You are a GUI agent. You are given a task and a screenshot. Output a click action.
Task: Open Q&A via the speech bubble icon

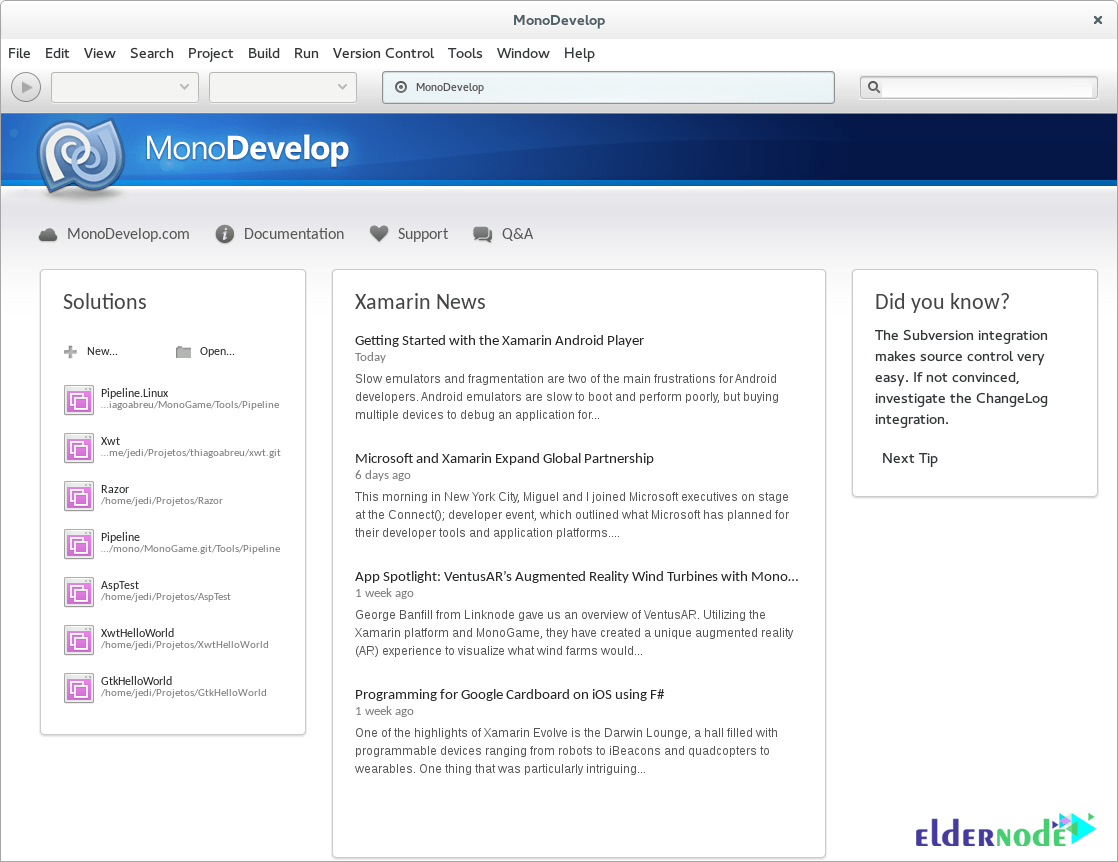[x=484, y=233]
